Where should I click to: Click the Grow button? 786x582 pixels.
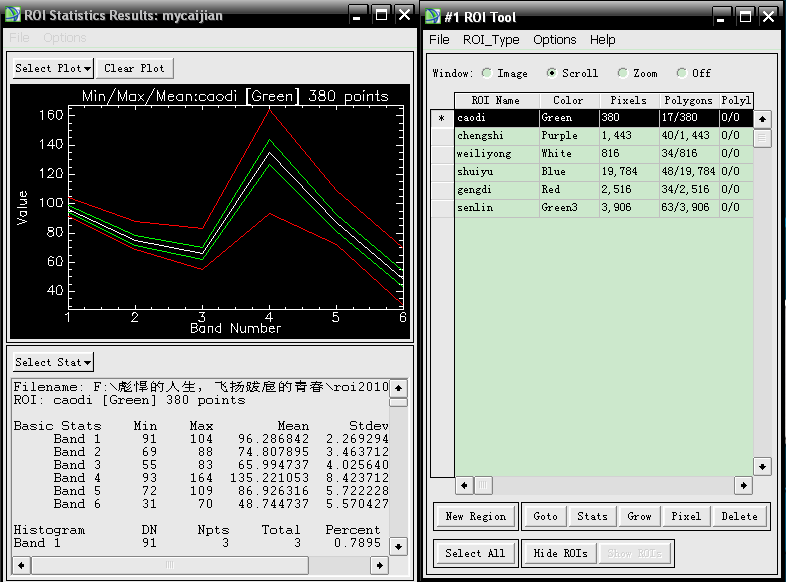(639, 516)
